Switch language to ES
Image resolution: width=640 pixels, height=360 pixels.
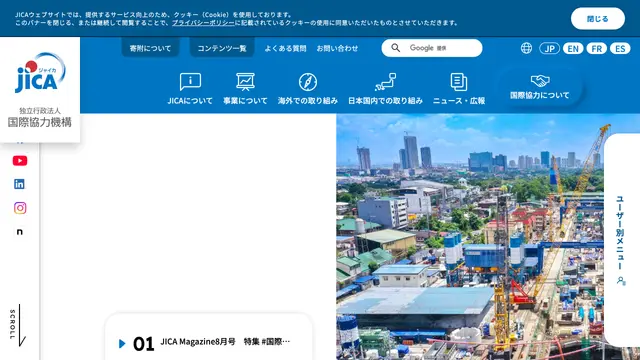620,49
